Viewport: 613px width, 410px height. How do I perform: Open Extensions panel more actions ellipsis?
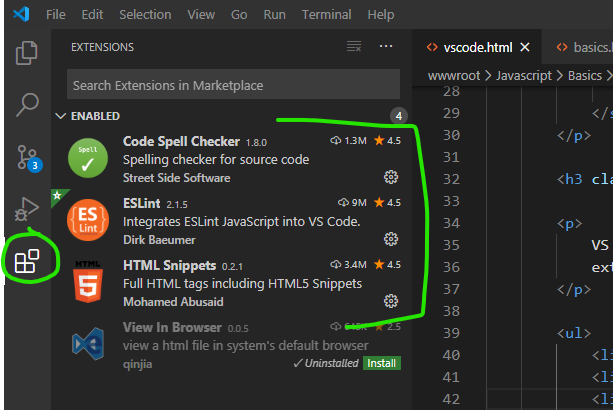(x=387, y=47)
